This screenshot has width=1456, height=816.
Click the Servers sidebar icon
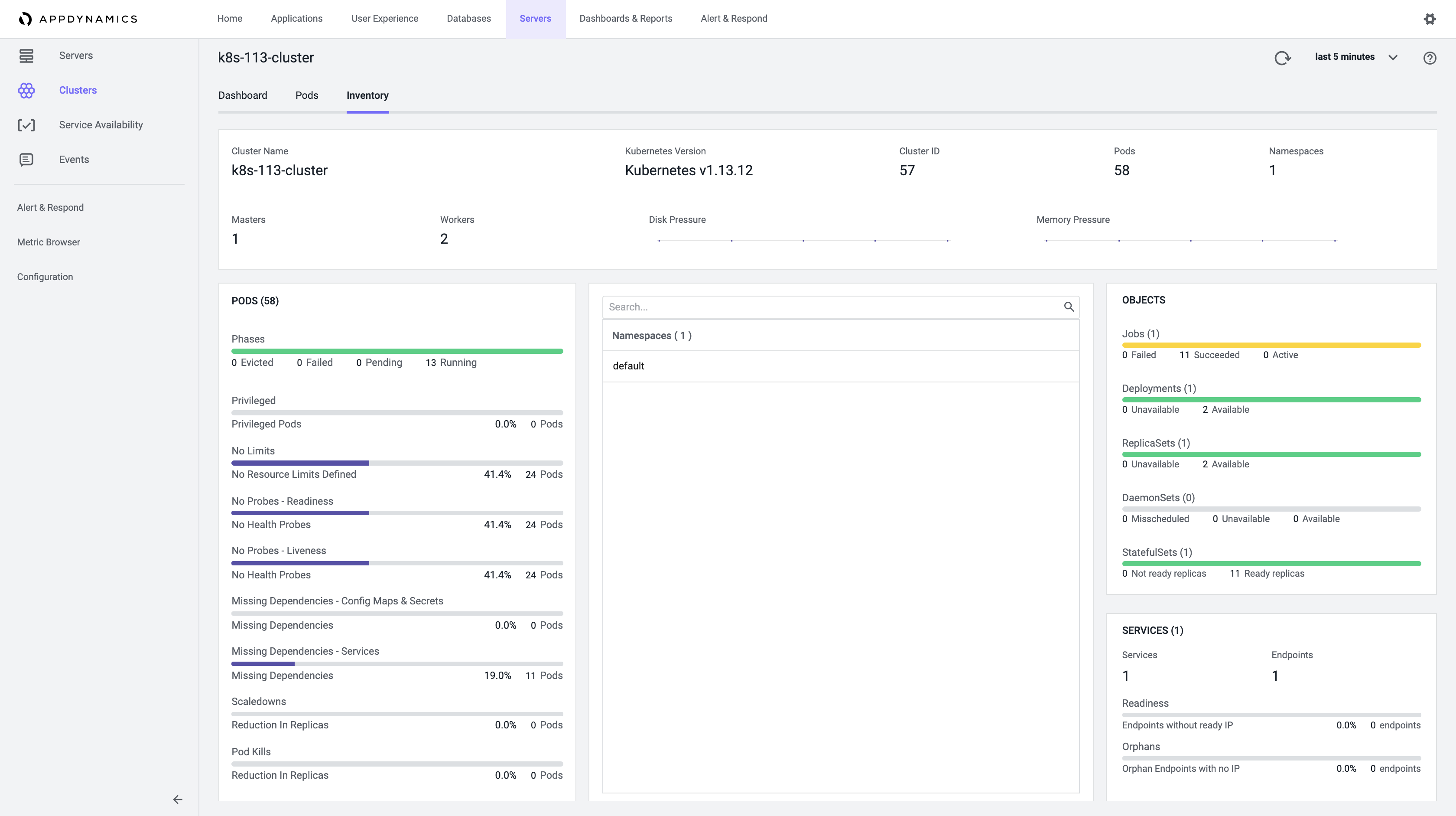pos(26,55)
